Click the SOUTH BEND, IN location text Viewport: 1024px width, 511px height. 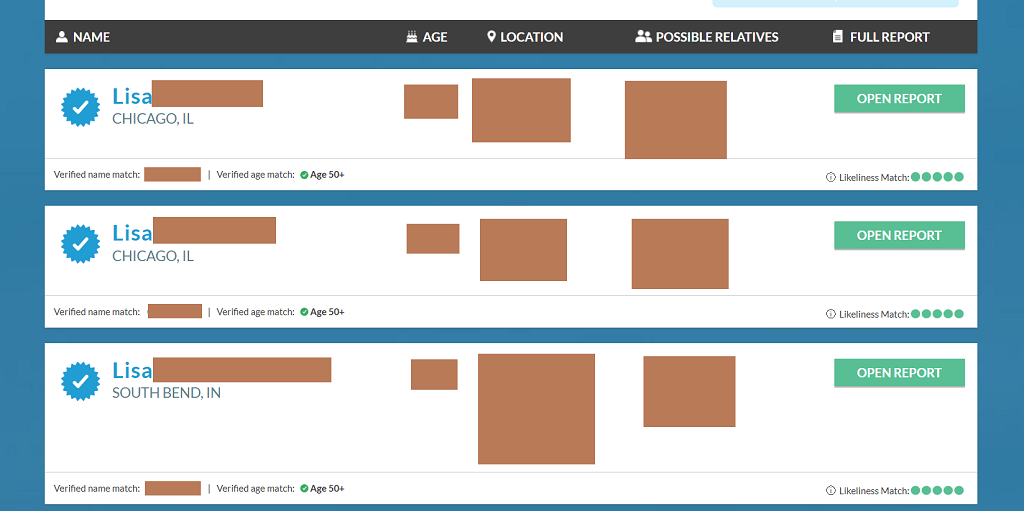point(166,393)
